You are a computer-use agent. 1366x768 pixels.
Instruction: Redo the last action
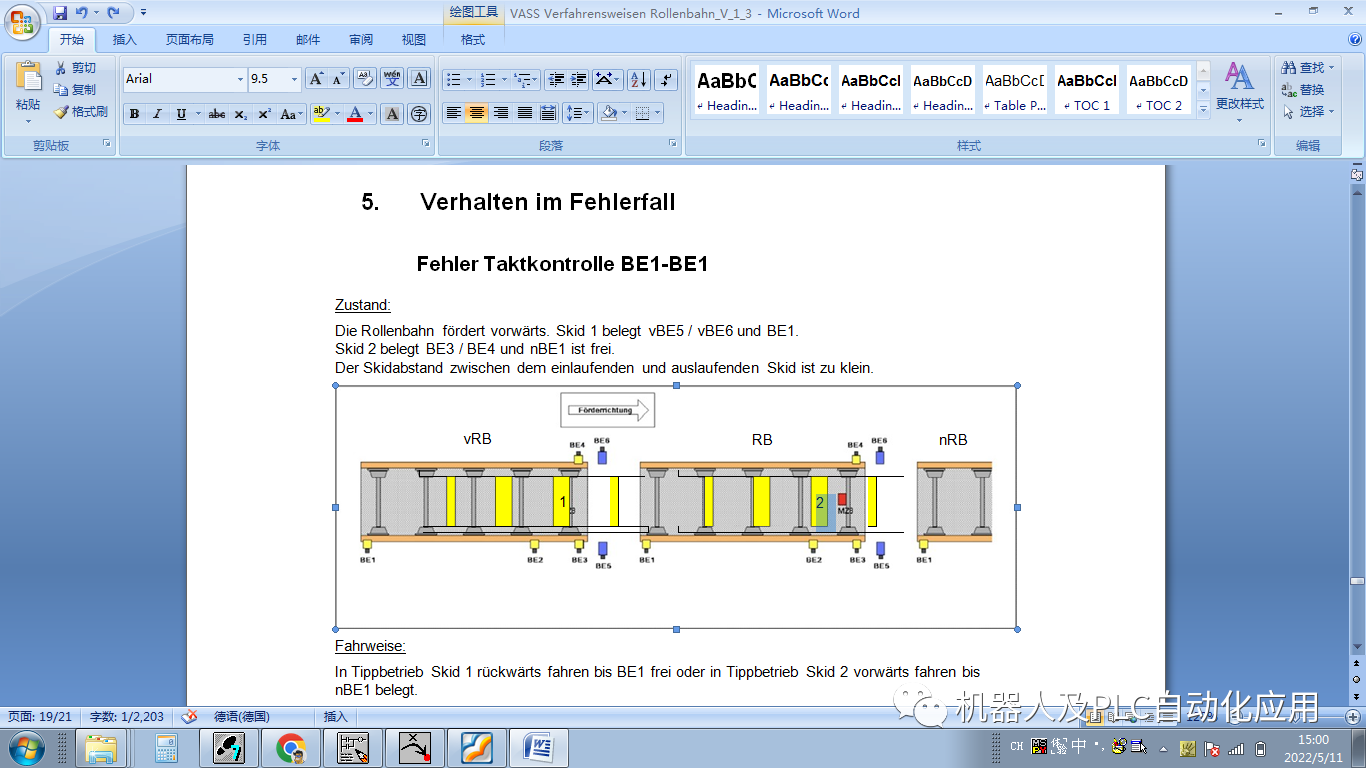[113, 13]
